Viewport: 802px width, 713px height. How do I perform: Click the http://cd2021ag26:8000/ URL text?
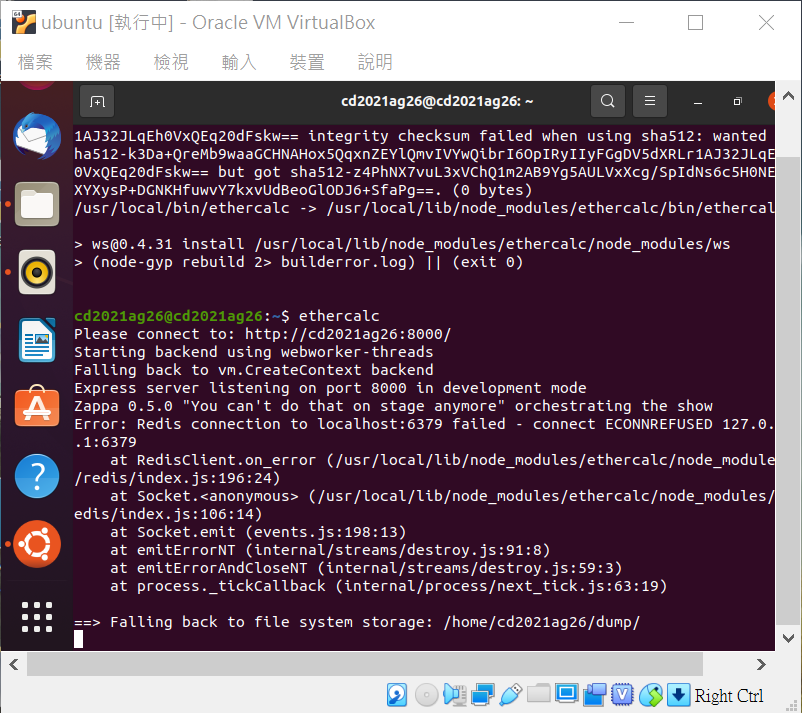(348, 334)
